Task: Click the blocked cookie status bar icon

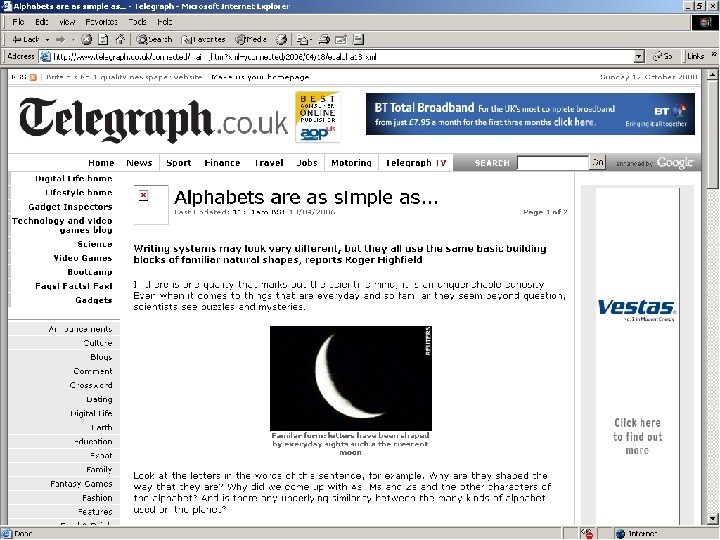Action: click(x=587, y=534)
